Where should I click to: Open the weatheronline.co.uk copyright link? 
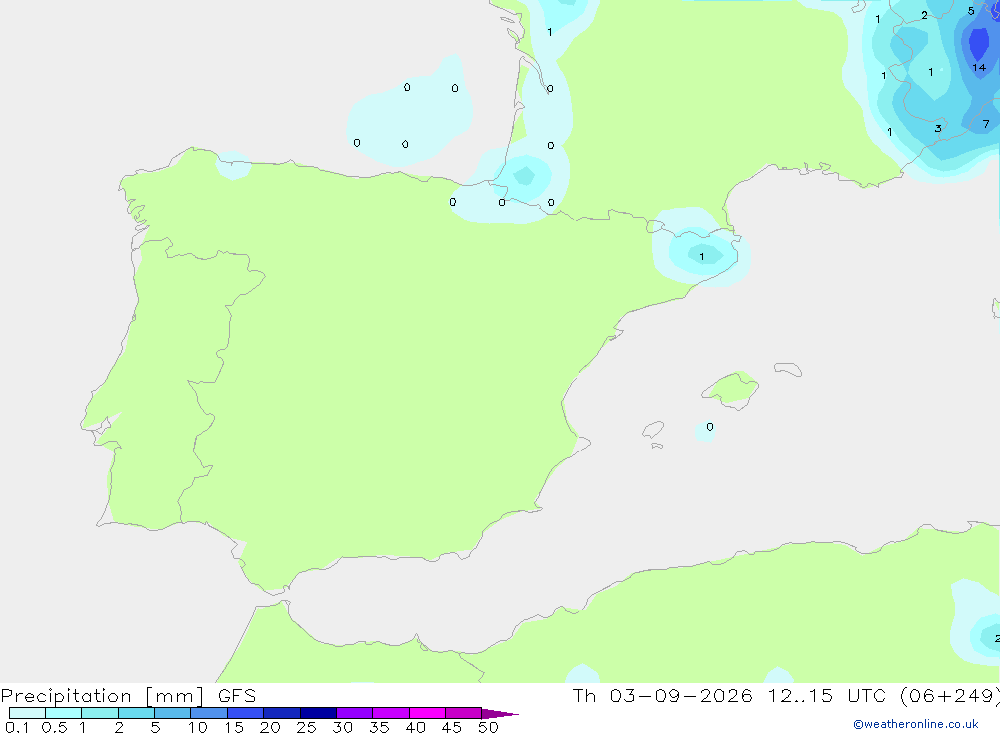pyautogui.click(x=916, y=724)
